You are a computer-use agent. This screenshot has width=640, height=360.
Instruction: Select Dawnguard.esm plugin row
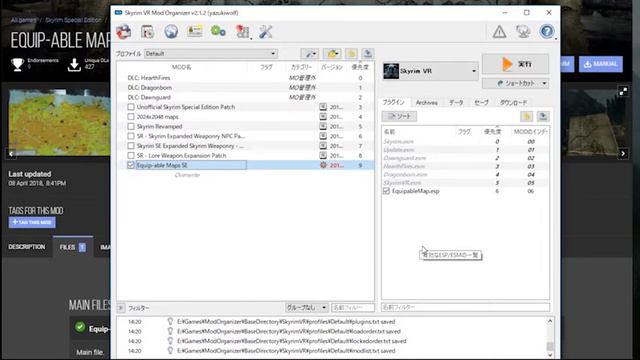[x=465, y=158]
